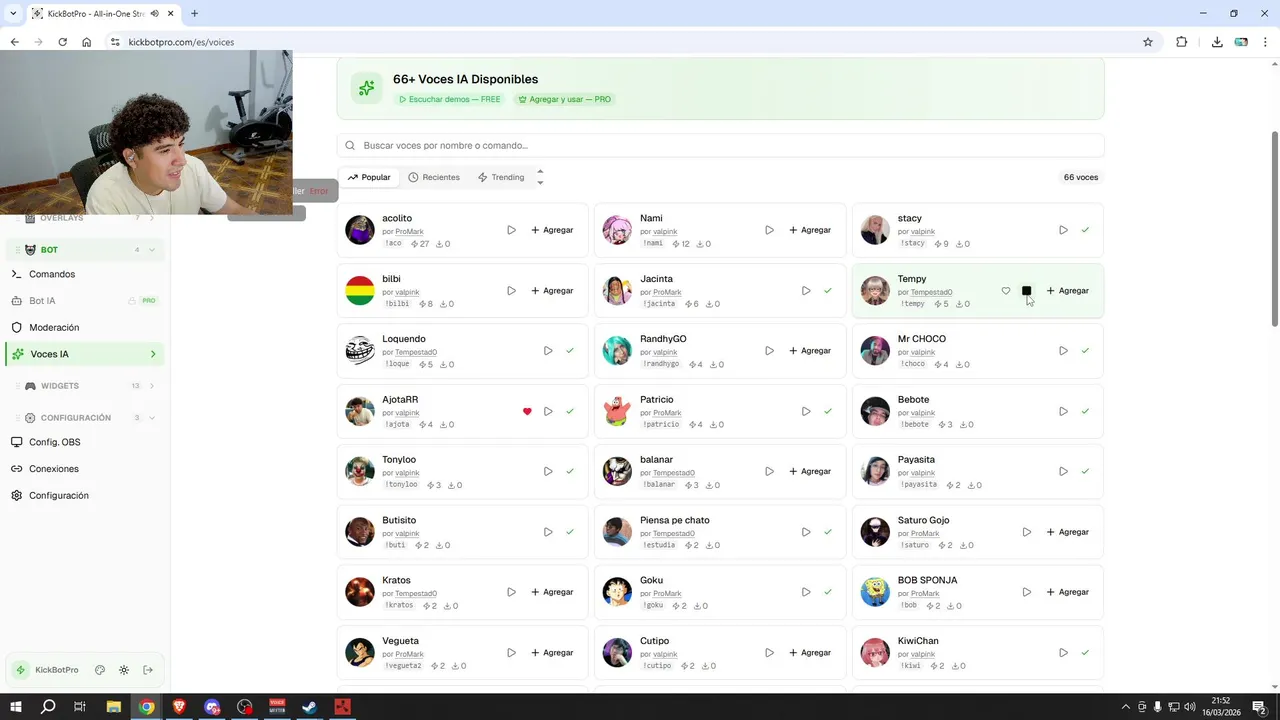Open the theme palette icon
This screenshot has height=720, width=1280.
(x=100, y=670)
